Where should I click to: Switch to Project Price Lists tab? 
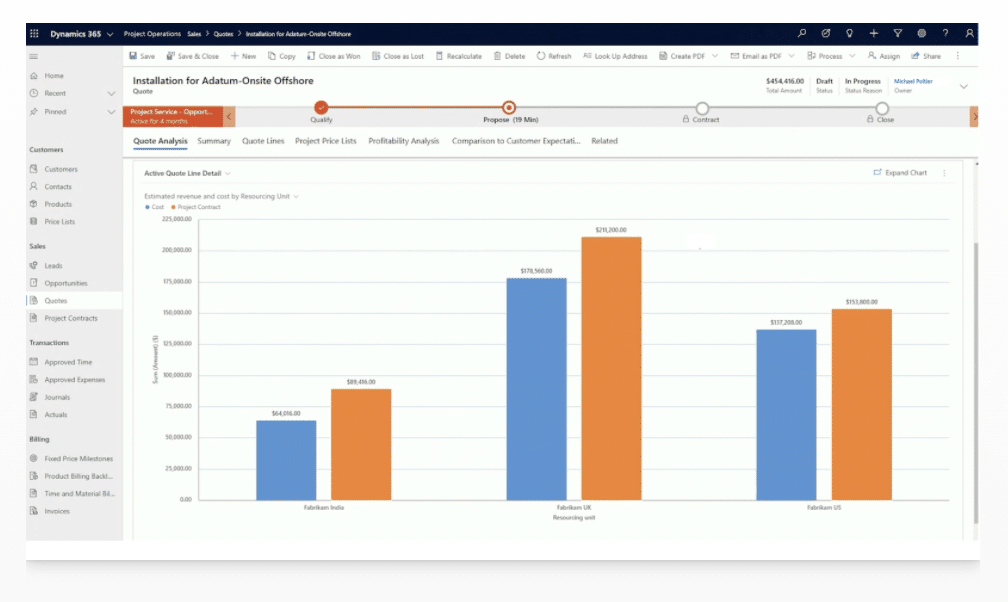pos(325,141)
